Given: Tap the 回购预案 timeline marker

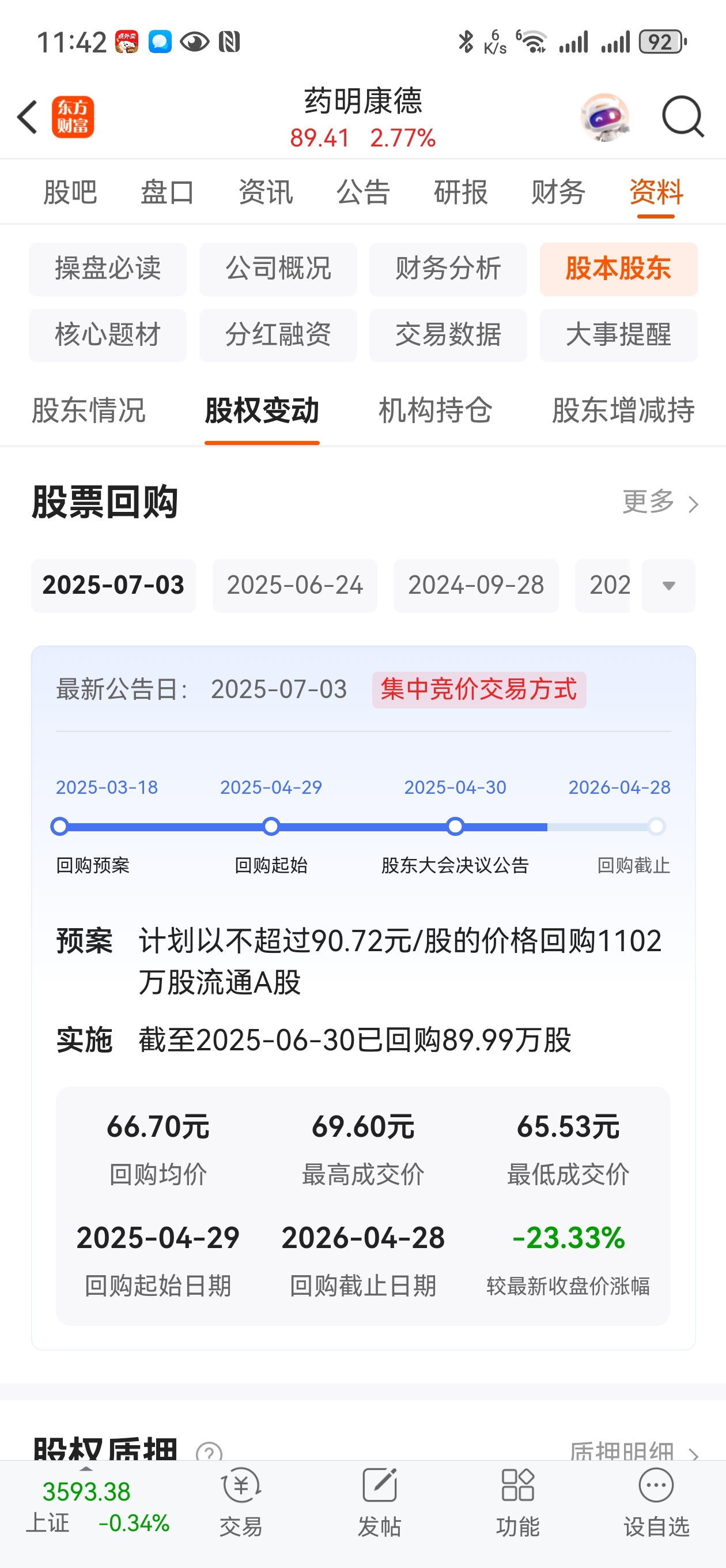Looking at the screenshot, I should point(60,827).
